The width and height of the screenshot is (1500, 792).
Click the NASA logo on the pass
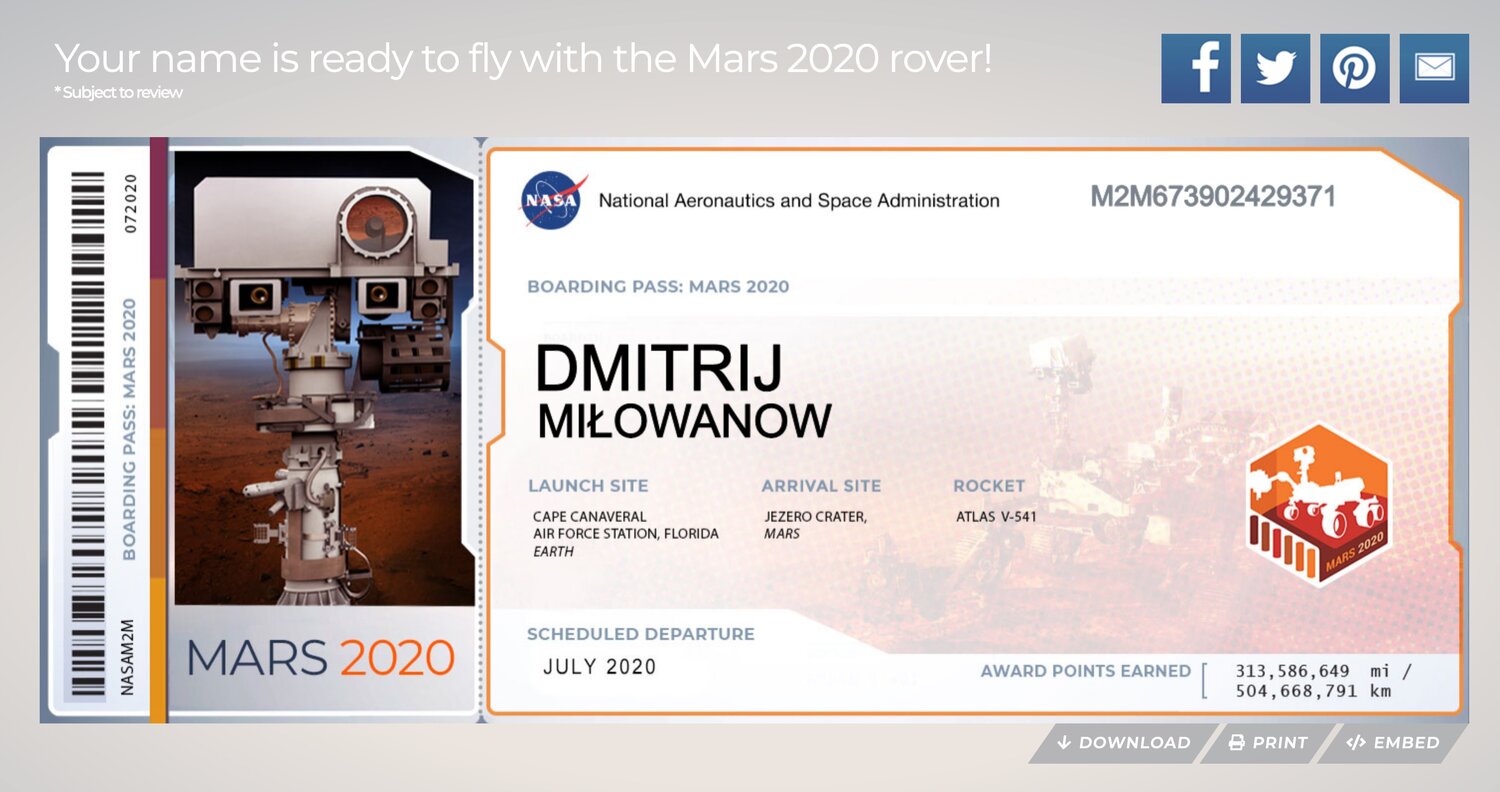(x=552, y=200)
